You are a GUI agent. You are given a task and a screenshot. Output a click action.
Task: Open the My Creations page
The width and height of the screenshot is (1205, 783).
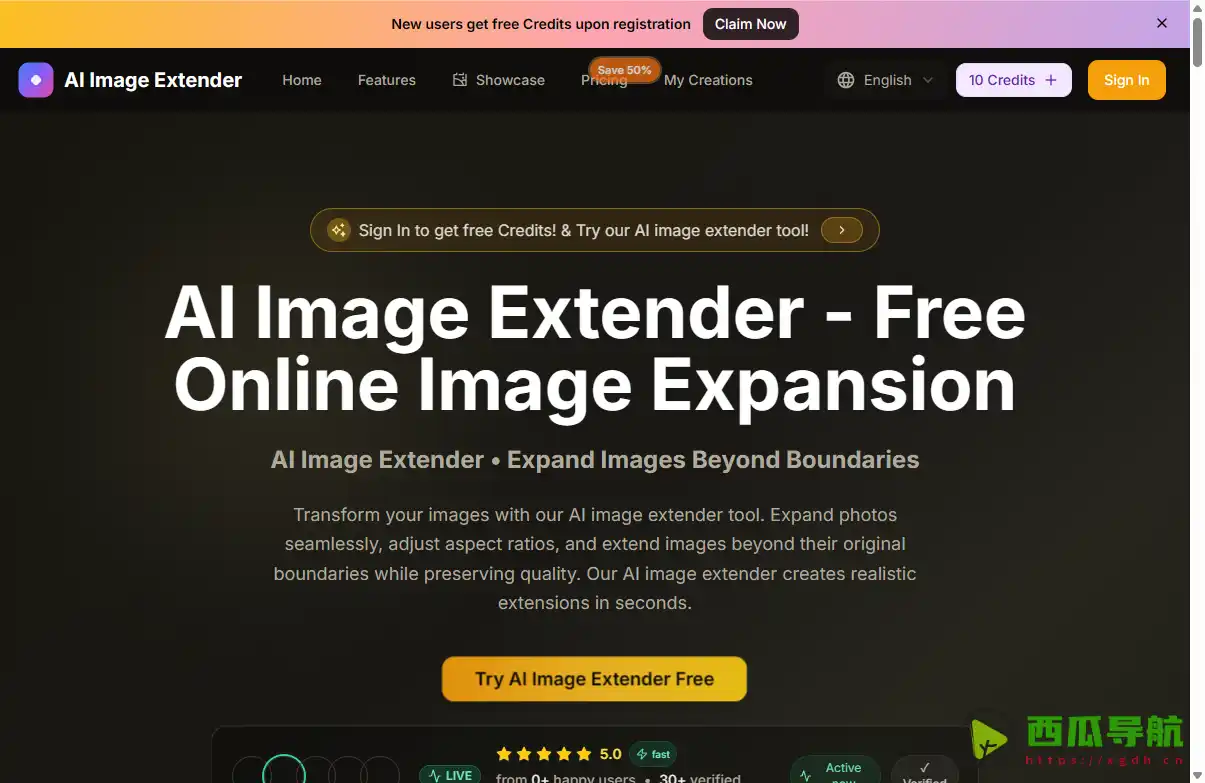point(708,80)
